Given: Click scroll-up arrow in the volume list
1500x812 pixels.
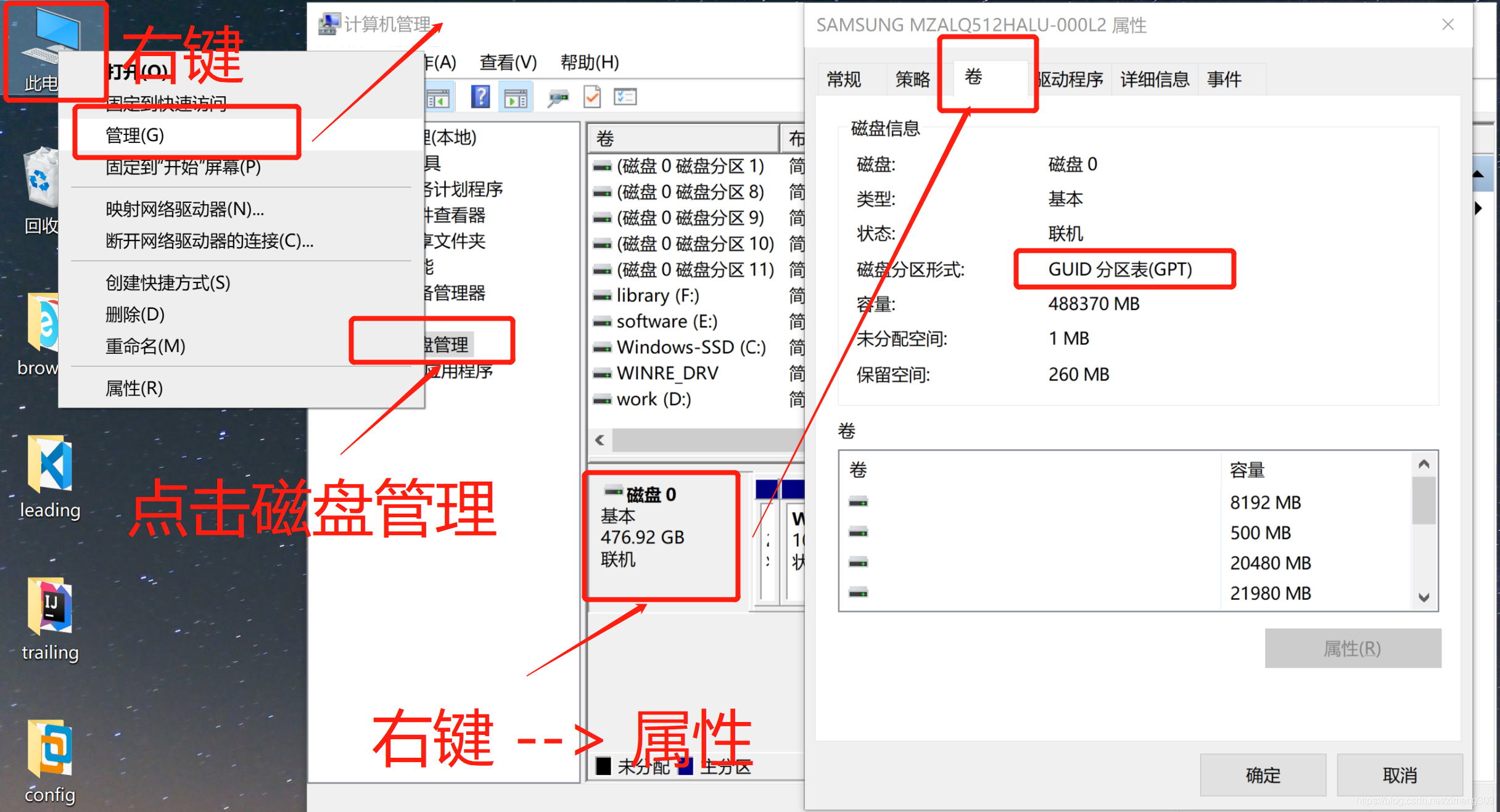Looking at the screenshot, I should pyautogui.click(x=1424, y=464).
